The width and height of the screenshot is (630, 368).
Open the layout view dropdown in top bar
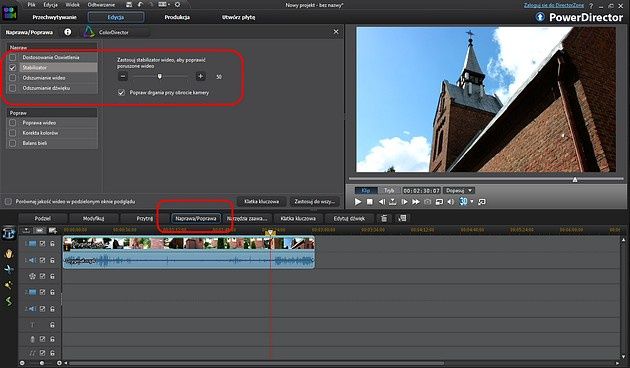click(164, 5)
